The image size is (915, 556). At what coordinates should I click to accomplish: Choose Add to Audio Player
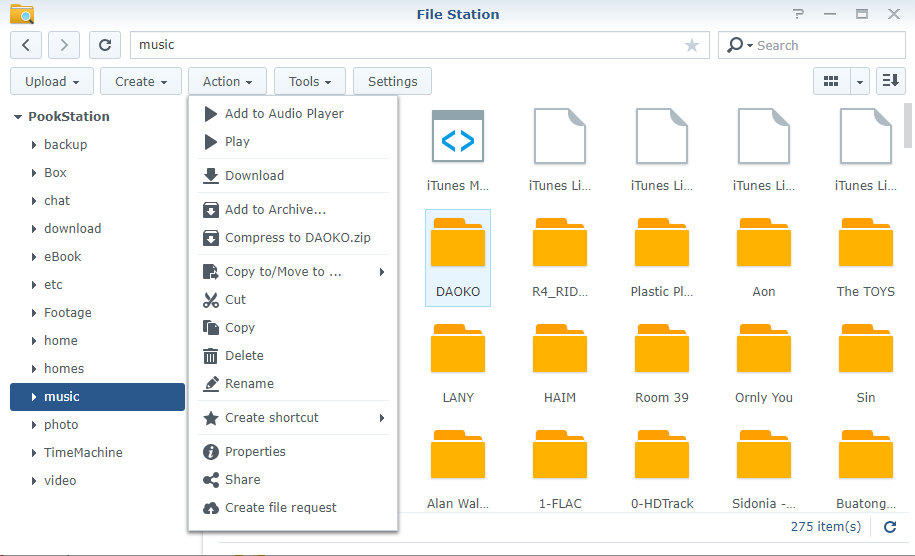click(x=293, y=114)
